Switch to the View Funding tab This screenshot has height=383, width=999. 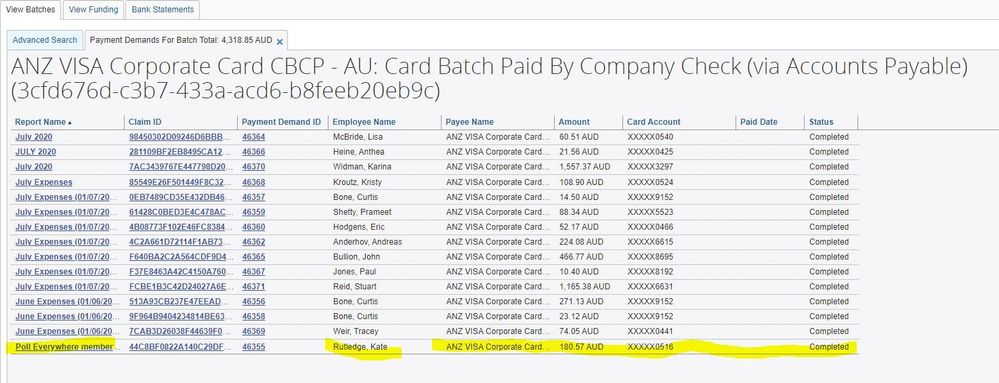(93, 10)
